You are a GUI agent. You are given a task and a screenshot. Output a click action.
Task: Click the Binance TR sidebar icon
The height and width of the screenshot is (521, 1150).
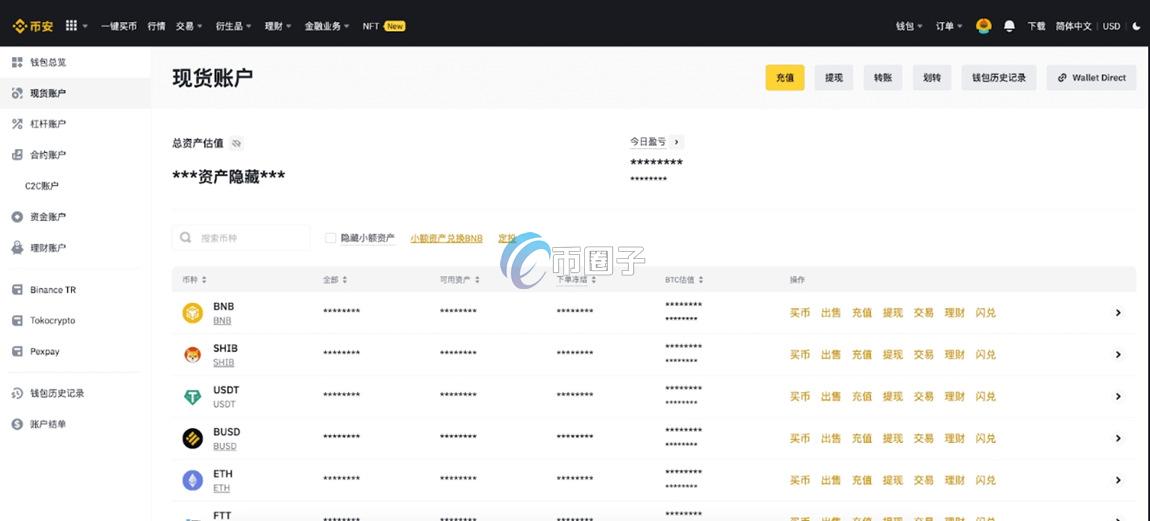(17, 290)
